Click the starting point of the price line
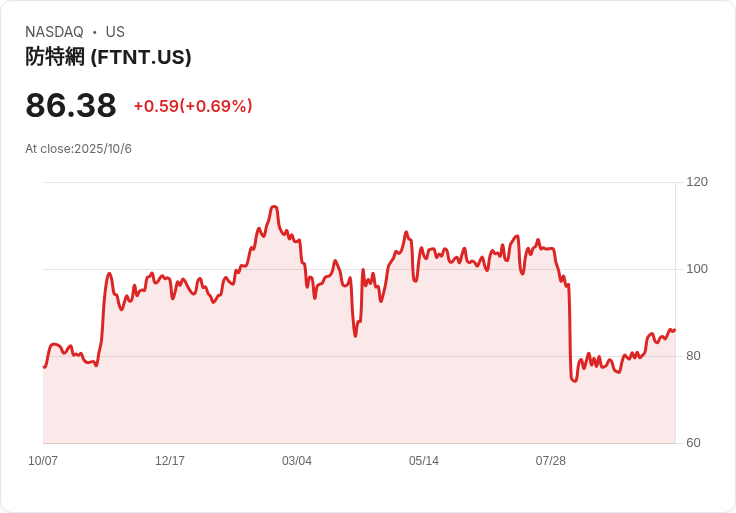Screen dimensions: 736x513 [44, 367]
